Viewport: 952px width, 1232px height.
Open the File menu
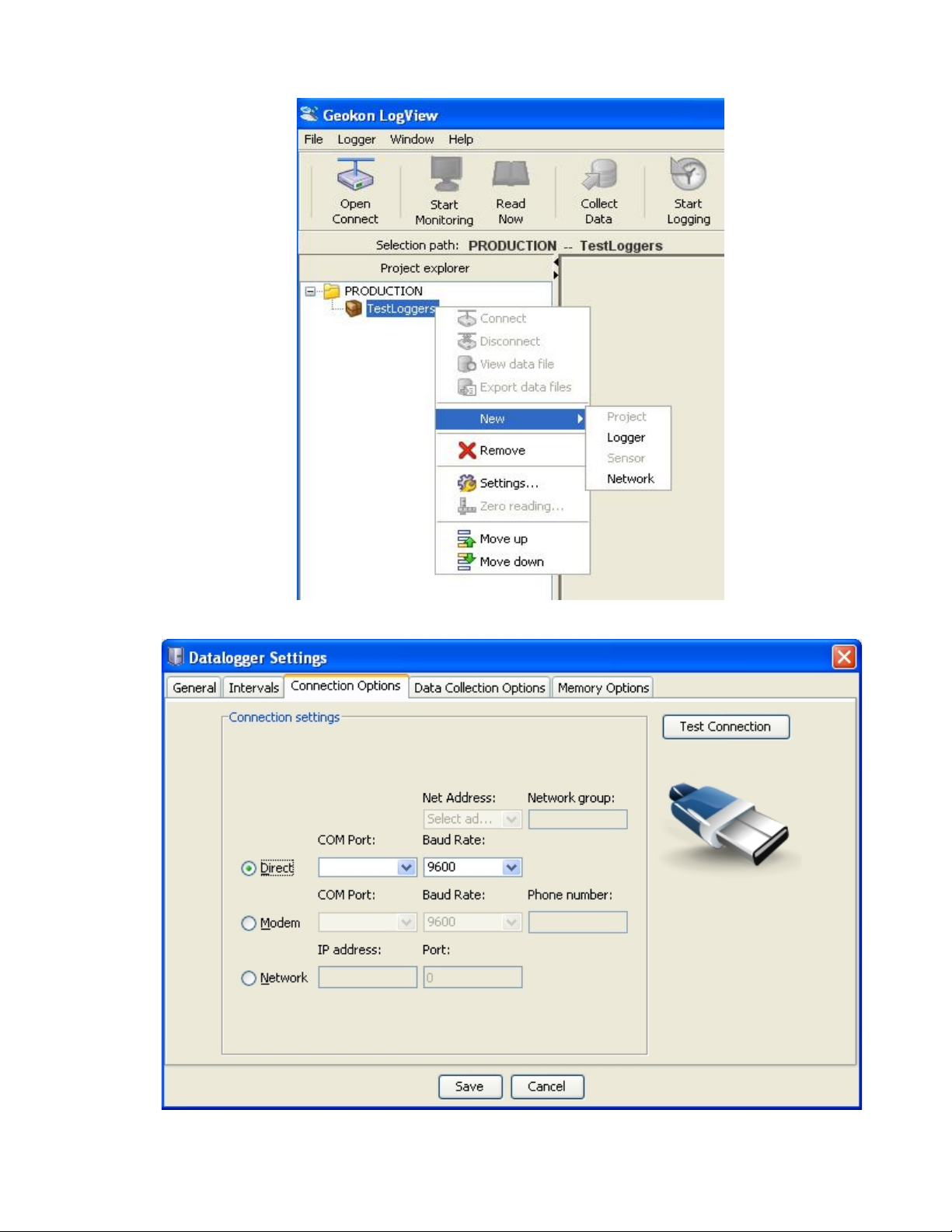[x=313, y=139]
